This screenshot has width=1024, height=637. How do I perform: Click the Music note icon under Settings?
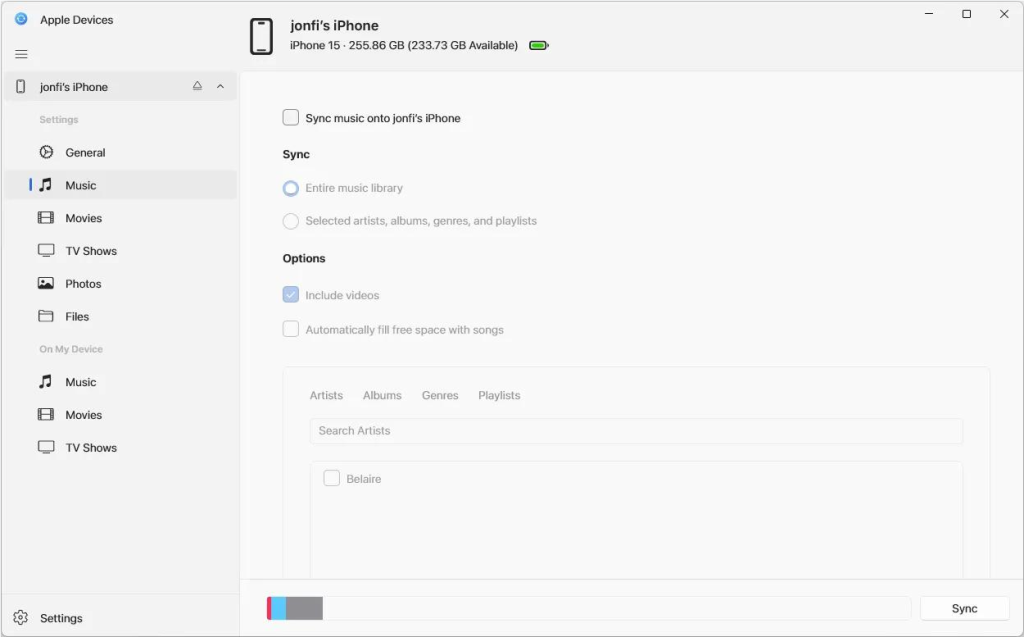click(46, 185)
